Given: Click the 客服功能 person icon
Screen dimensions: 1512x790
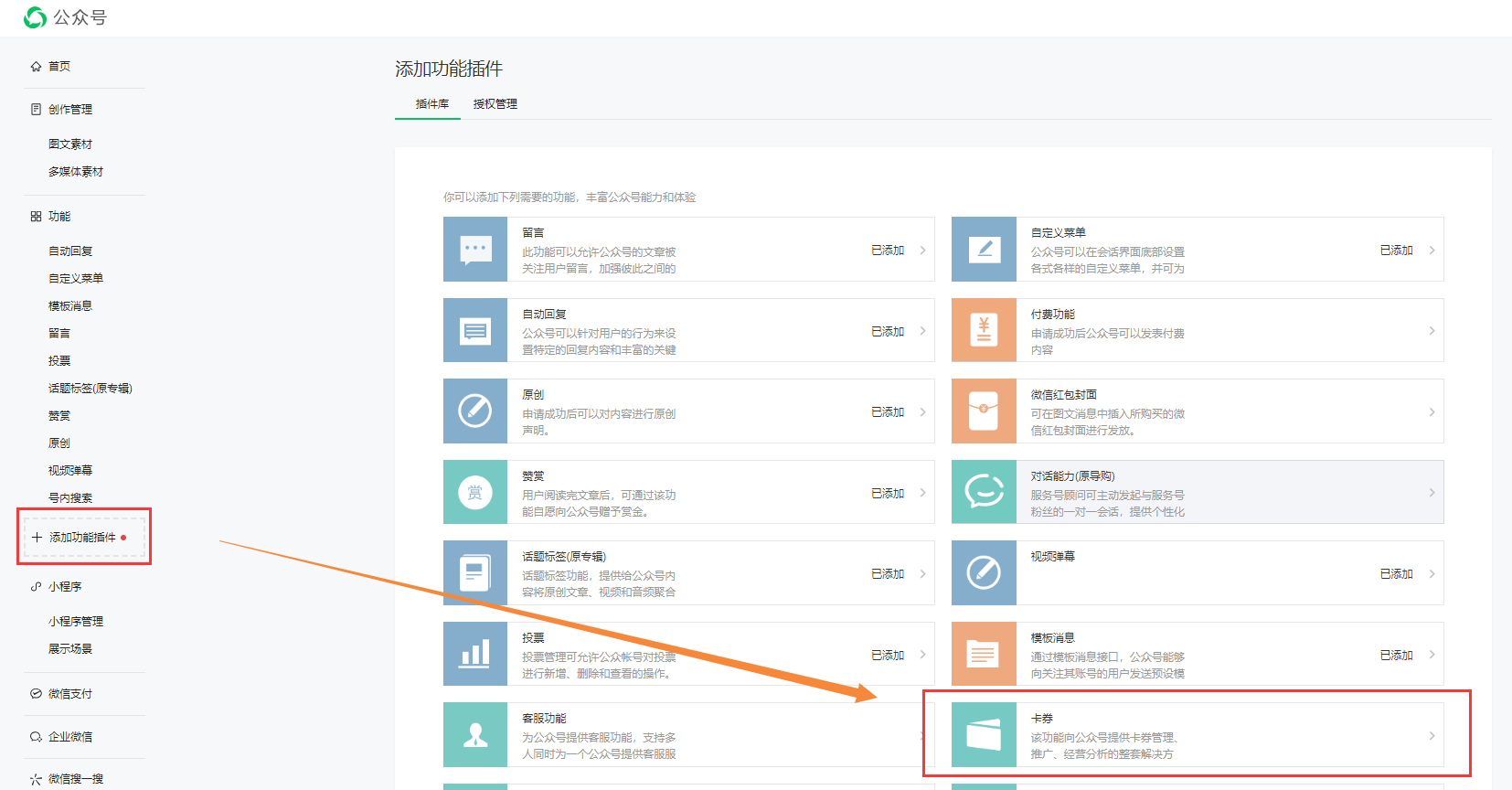Looking at the screenshot, I should click(475, 735).
